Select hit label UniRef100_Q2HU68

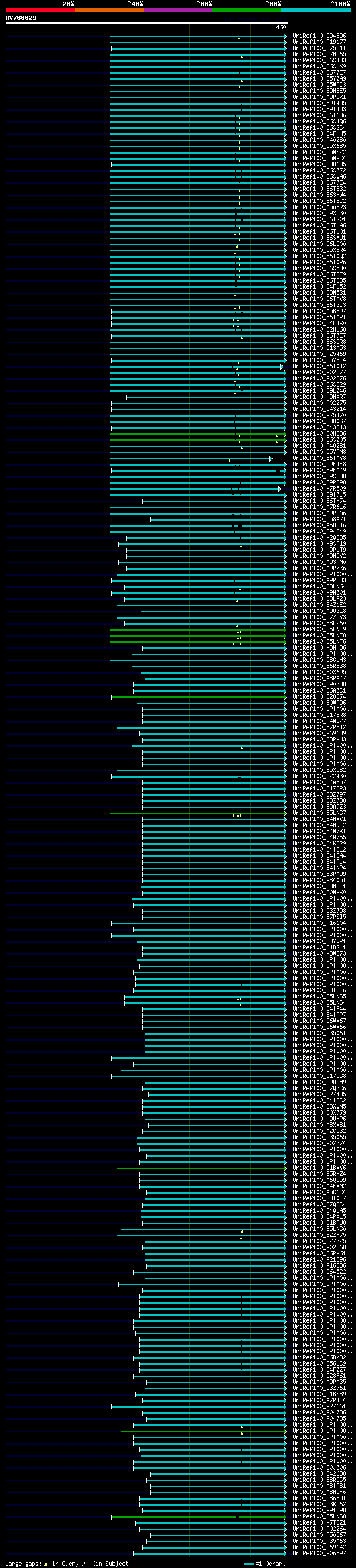319,330
